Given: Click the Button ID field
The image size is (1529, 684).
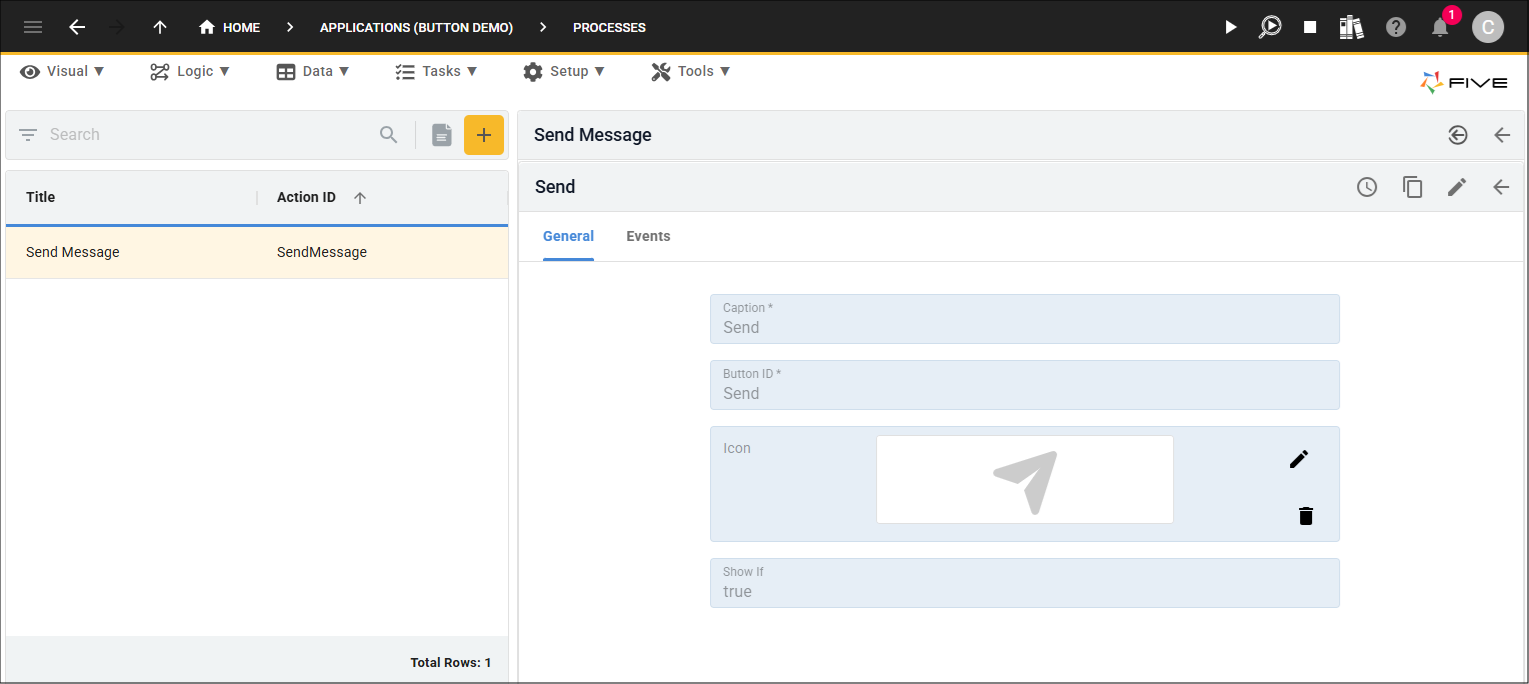Looking at the screenshot, I should (x=1025, y=385).
